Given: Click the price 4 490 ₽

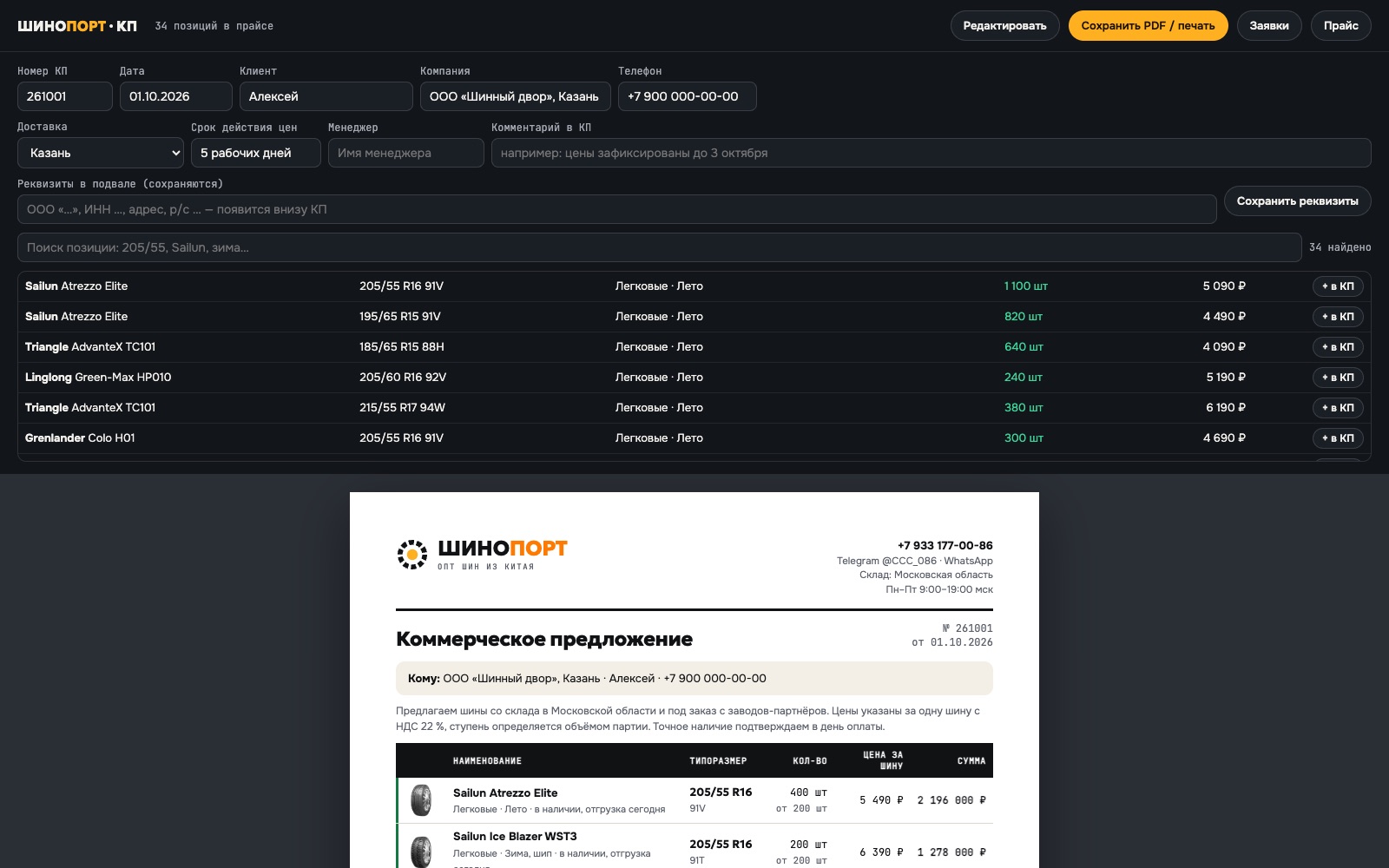Looking at the screenshot, I should (1224, 317).
